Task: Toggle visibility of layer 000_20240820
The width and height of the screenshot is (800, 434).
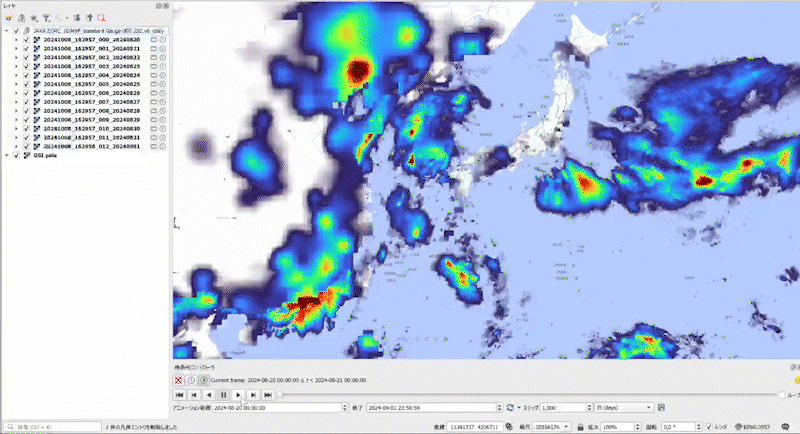Action: 27,40
